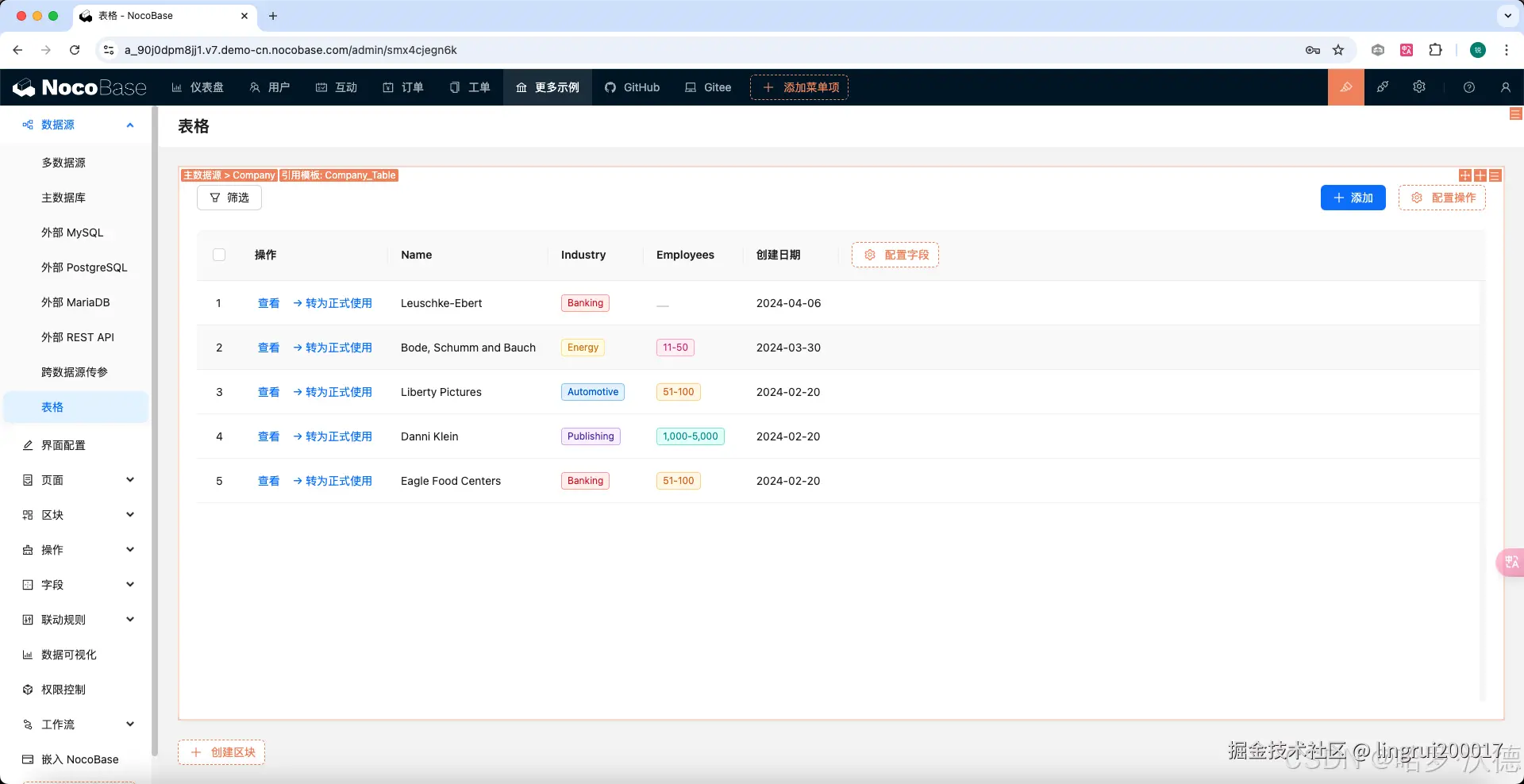Image resolution: width=1524 pixels, height=784 pixels.
Task: Click the Automotive tag for Liberty Pictures
Action: pos(593,392)
